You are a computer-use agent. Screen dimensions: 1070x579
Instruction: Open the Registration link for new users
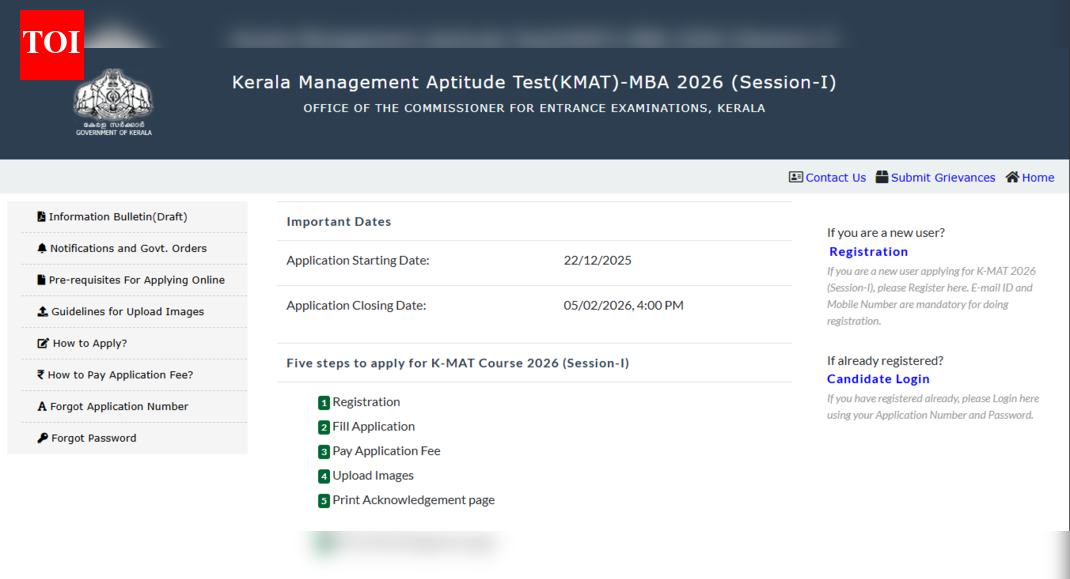click(x=867, y=251)
